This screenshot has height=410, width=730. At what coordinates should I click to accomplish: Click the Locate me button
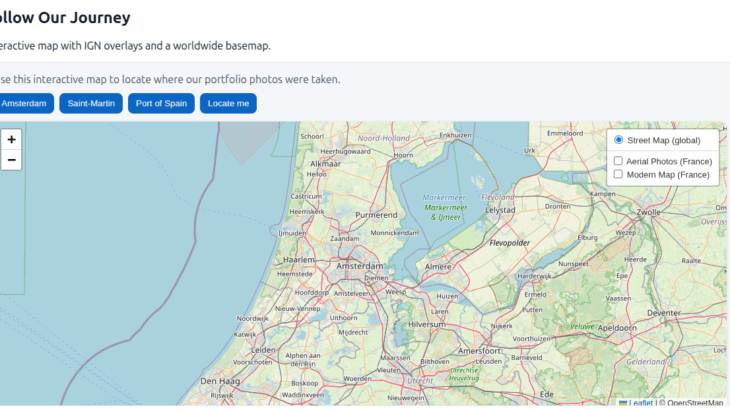228,103
